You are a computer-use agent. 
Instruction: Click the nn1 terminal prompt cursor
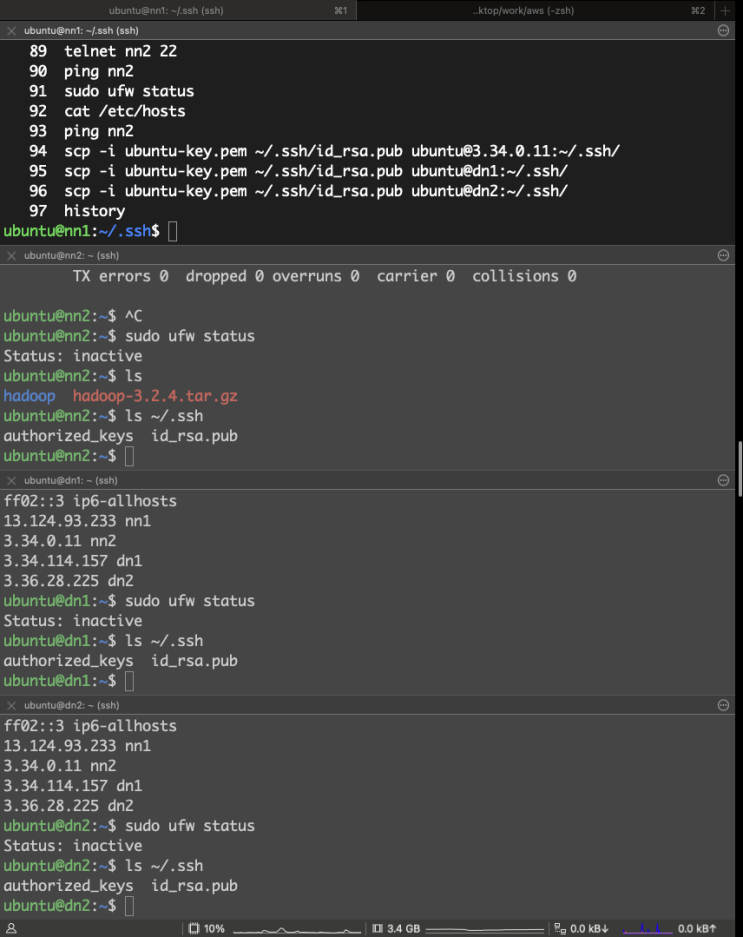pyautogui.click(x=172, y=231)
